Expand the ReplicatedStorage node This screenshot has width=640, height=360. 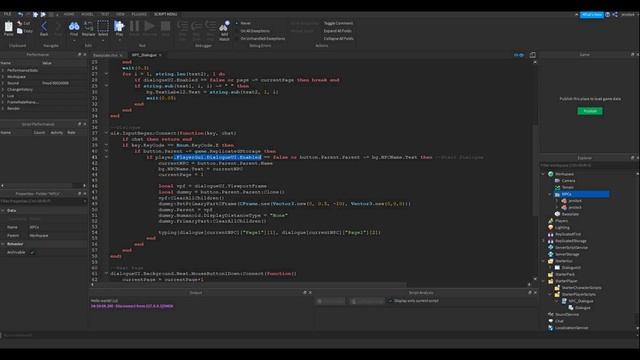click(543, 241)
